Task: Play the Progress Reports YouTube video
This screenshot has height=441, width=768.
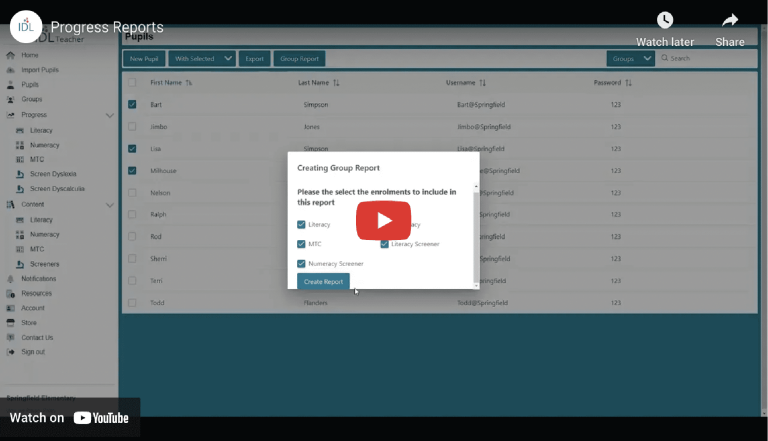Action: 384,220
